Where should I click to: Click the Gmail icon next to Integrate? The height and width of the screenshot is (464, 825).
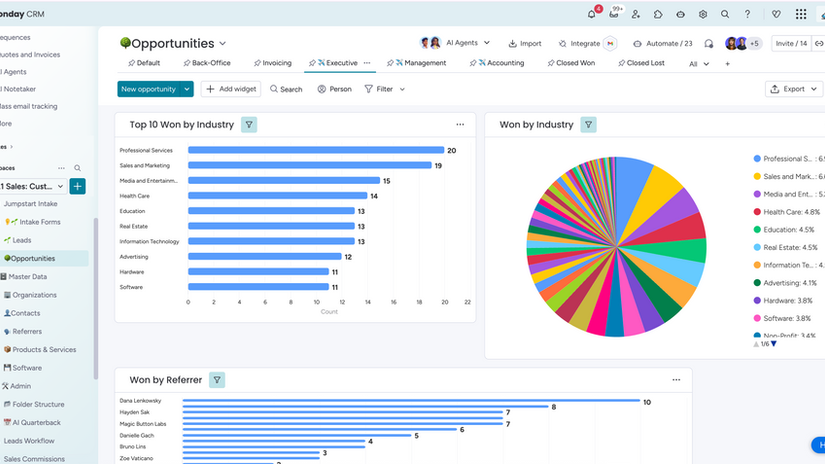pos(610,44)
